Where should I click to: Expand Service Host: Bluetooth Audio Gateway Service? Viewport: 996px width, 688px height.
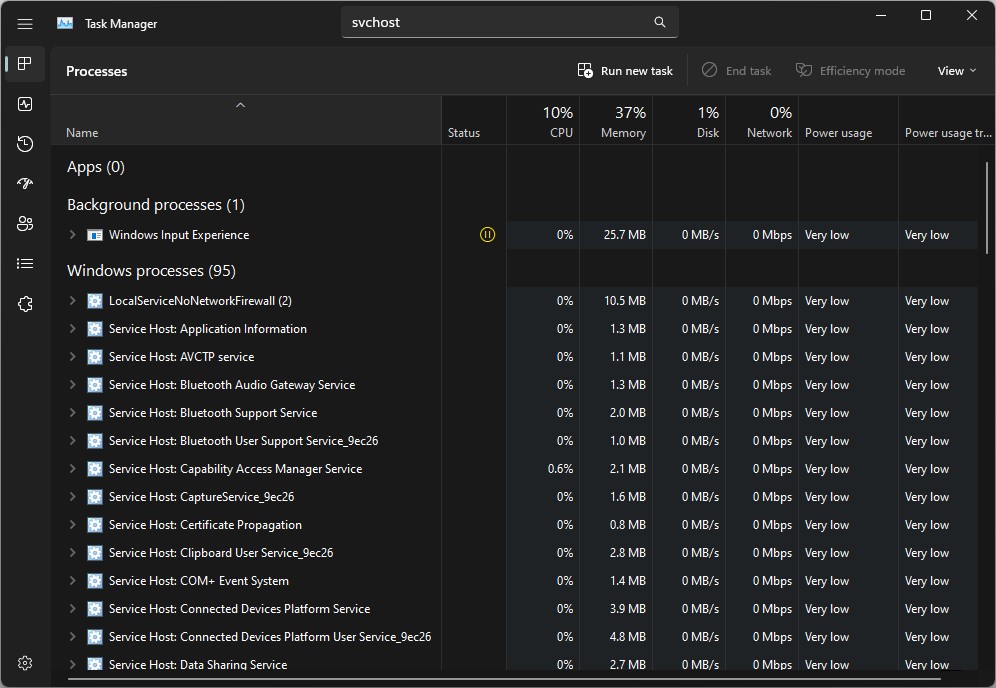pyautogui.click(x=72, y=384)
